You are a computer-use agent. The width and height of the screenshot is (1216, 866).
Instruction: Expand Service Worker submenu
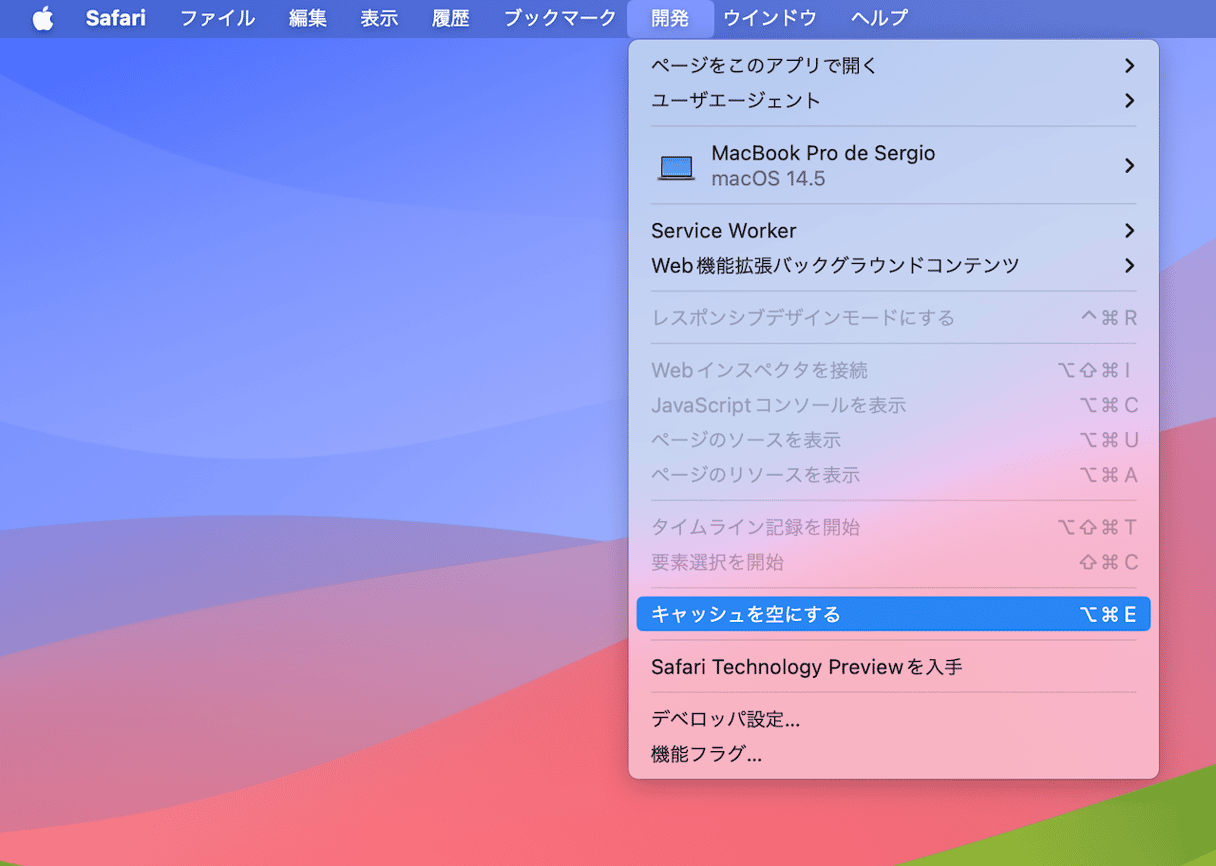point(893,231)
